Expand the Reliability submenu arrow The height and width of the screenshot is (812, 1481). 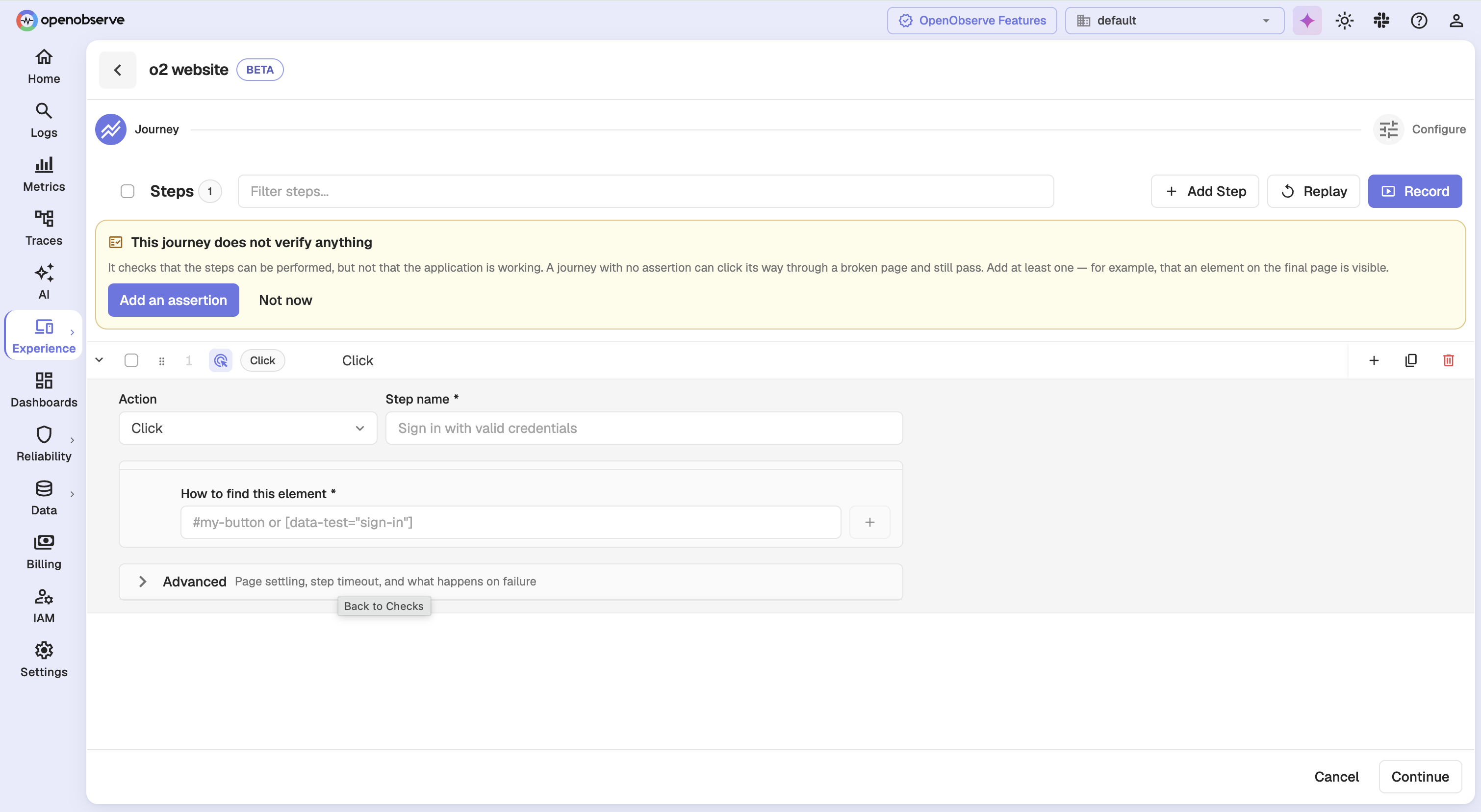[73, 440]
